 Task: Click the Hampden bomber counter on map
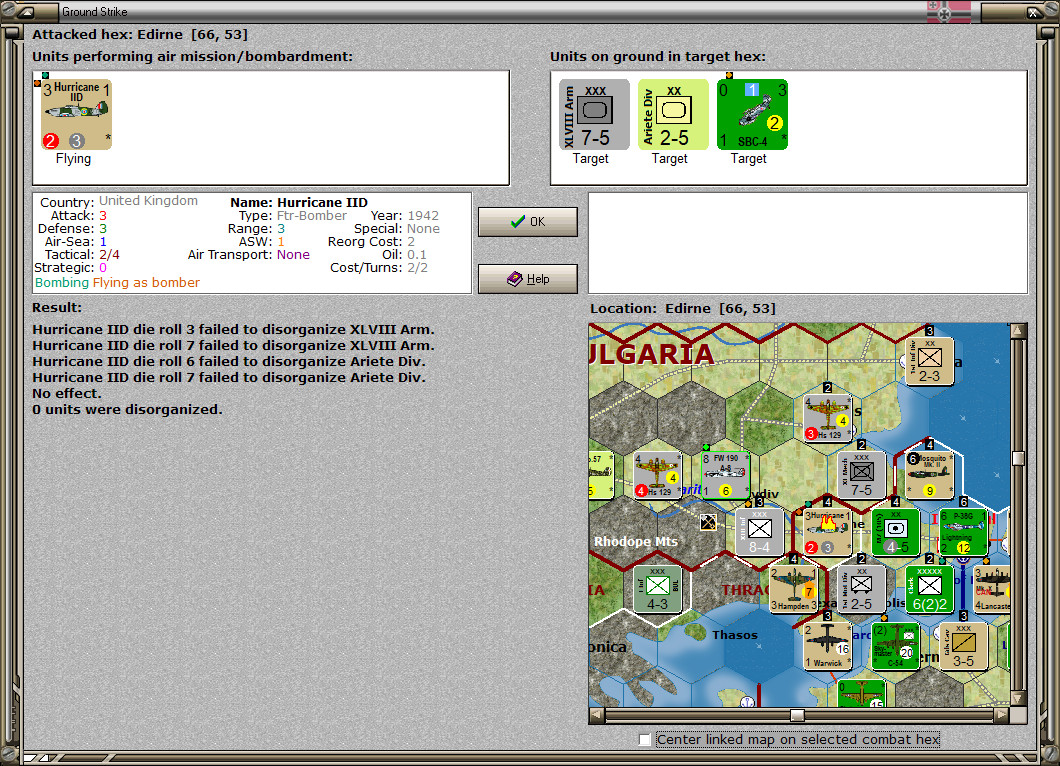coord(794,589)
